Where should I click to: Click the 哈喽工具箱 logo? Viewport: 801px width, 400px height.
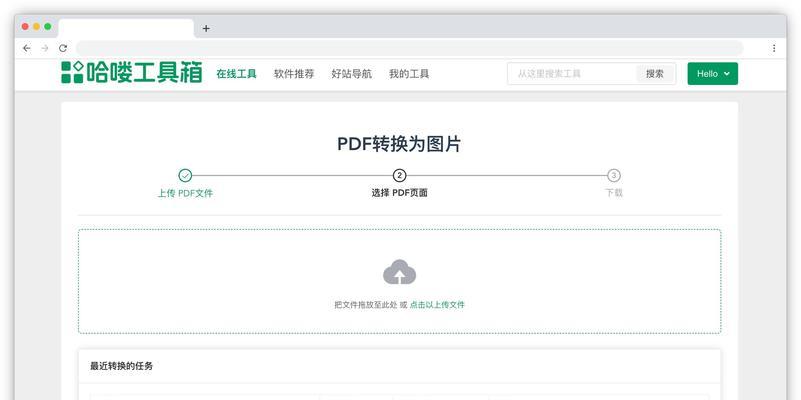tap(132, 73)
